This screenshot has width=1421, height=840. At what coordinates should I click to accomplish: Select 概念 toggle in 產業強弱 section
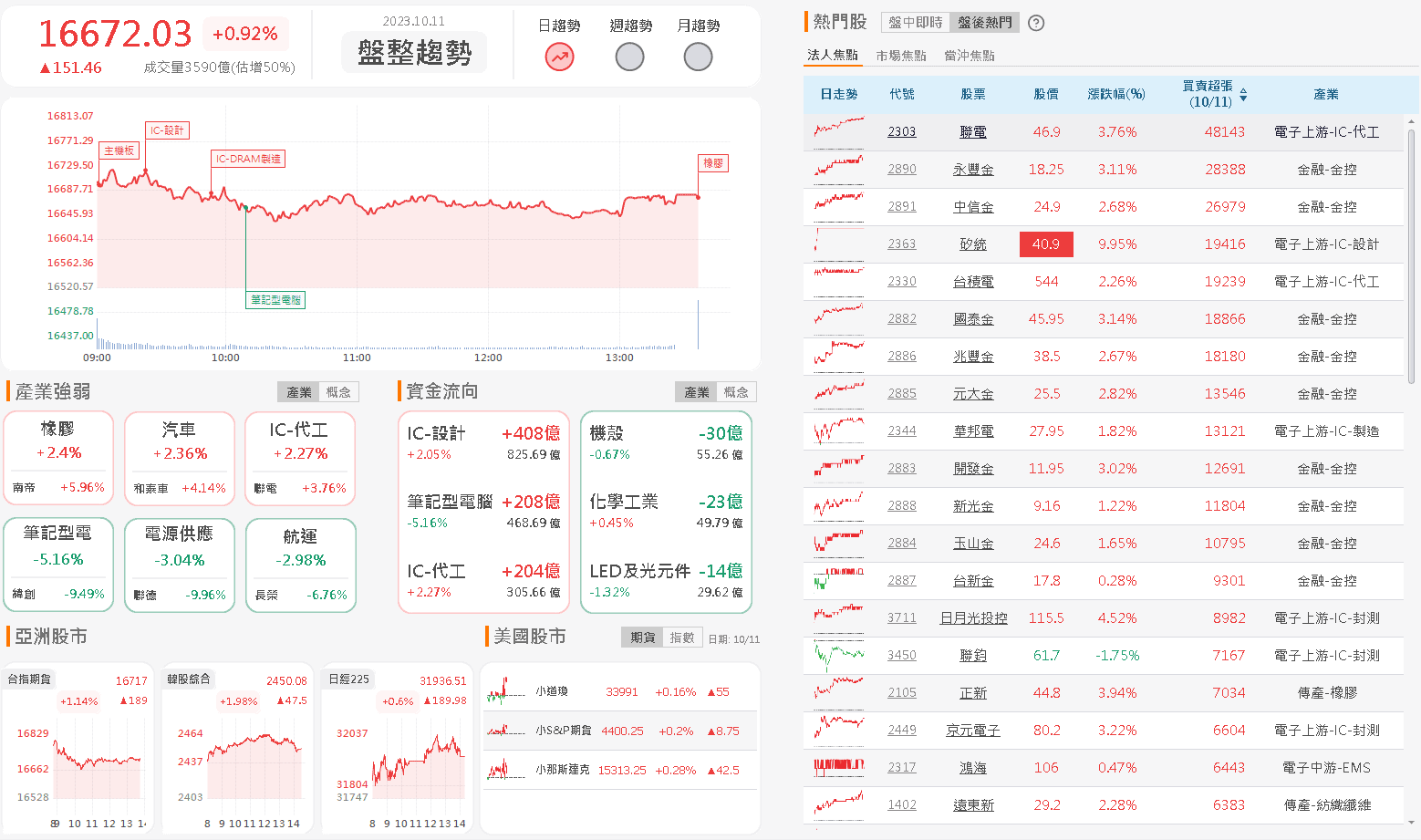(x=338, y=392)
